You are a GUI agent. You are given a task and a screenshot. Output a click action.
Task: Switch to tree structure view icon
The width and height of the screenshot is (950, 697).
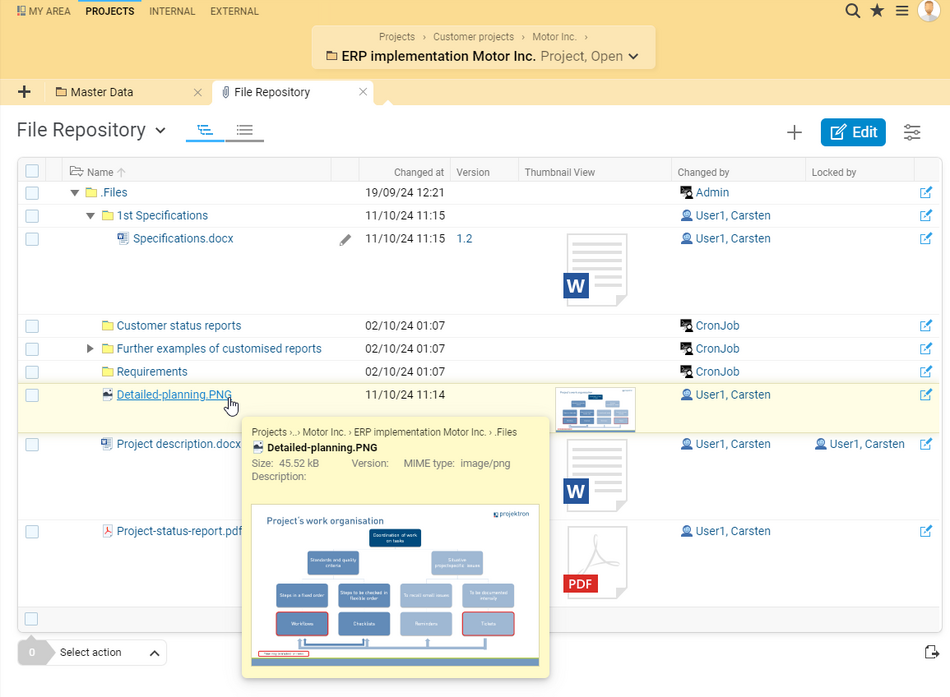(x=205, y=130)
